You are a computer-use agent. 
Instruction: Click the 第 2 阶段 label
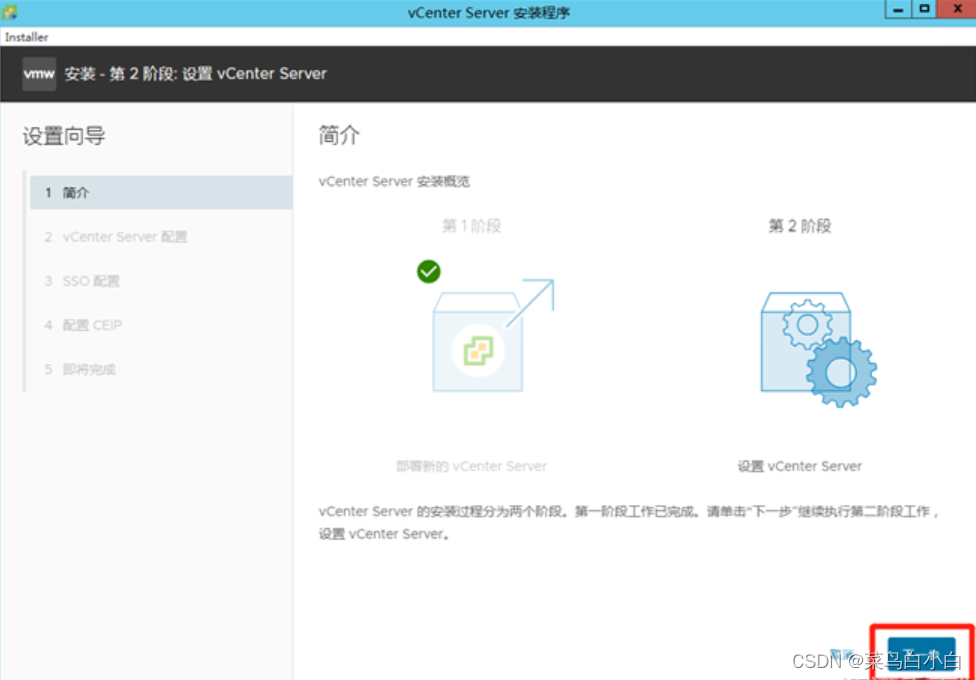click(800, 226)
